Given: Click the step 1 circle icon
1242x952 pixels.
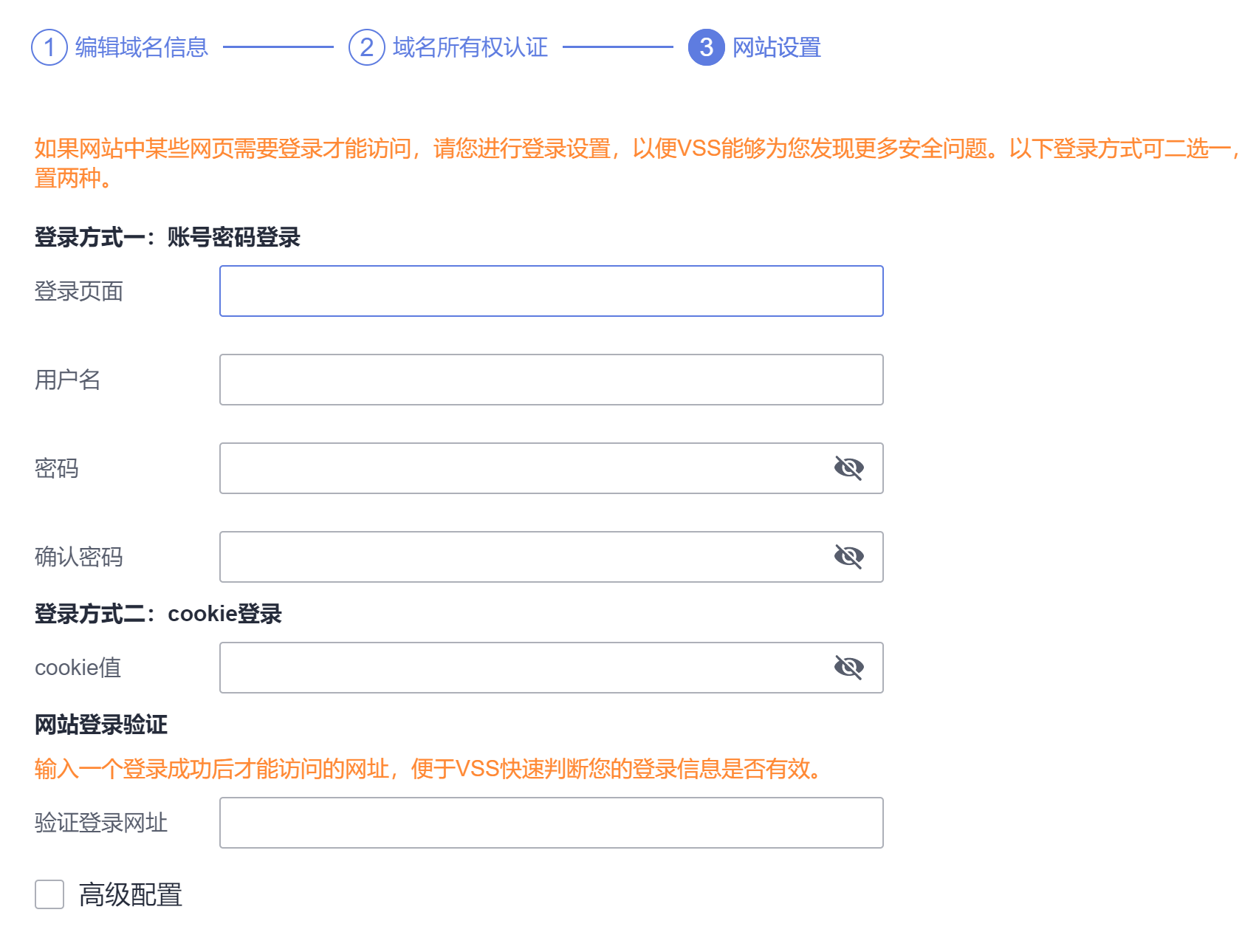Looking at the screenshot, I should click(x=49, y=47).
